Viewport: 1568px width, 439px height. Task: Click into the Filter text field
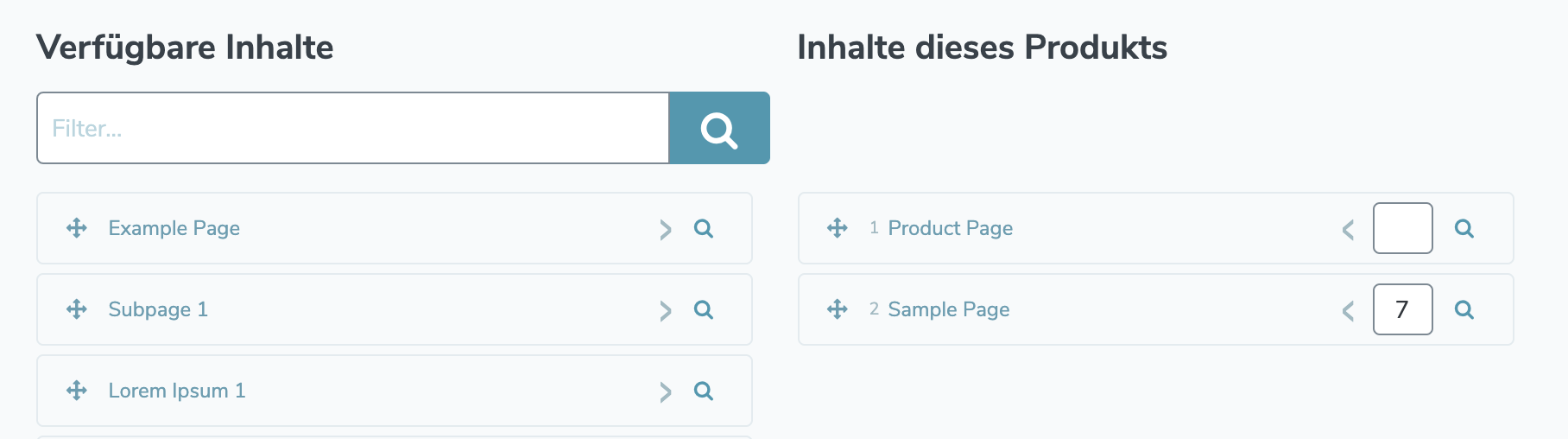pos(352,129)
